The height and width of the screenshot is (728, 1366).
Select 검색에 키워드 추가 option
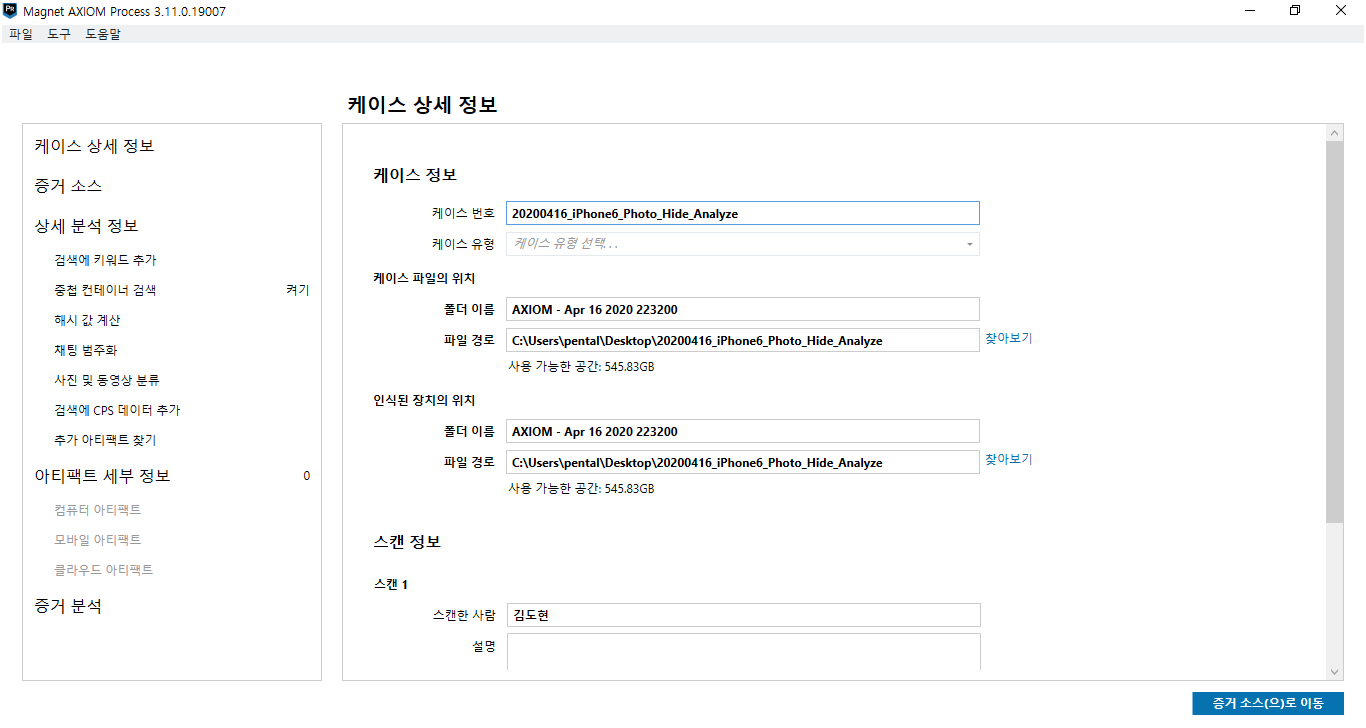pos(105,260)
